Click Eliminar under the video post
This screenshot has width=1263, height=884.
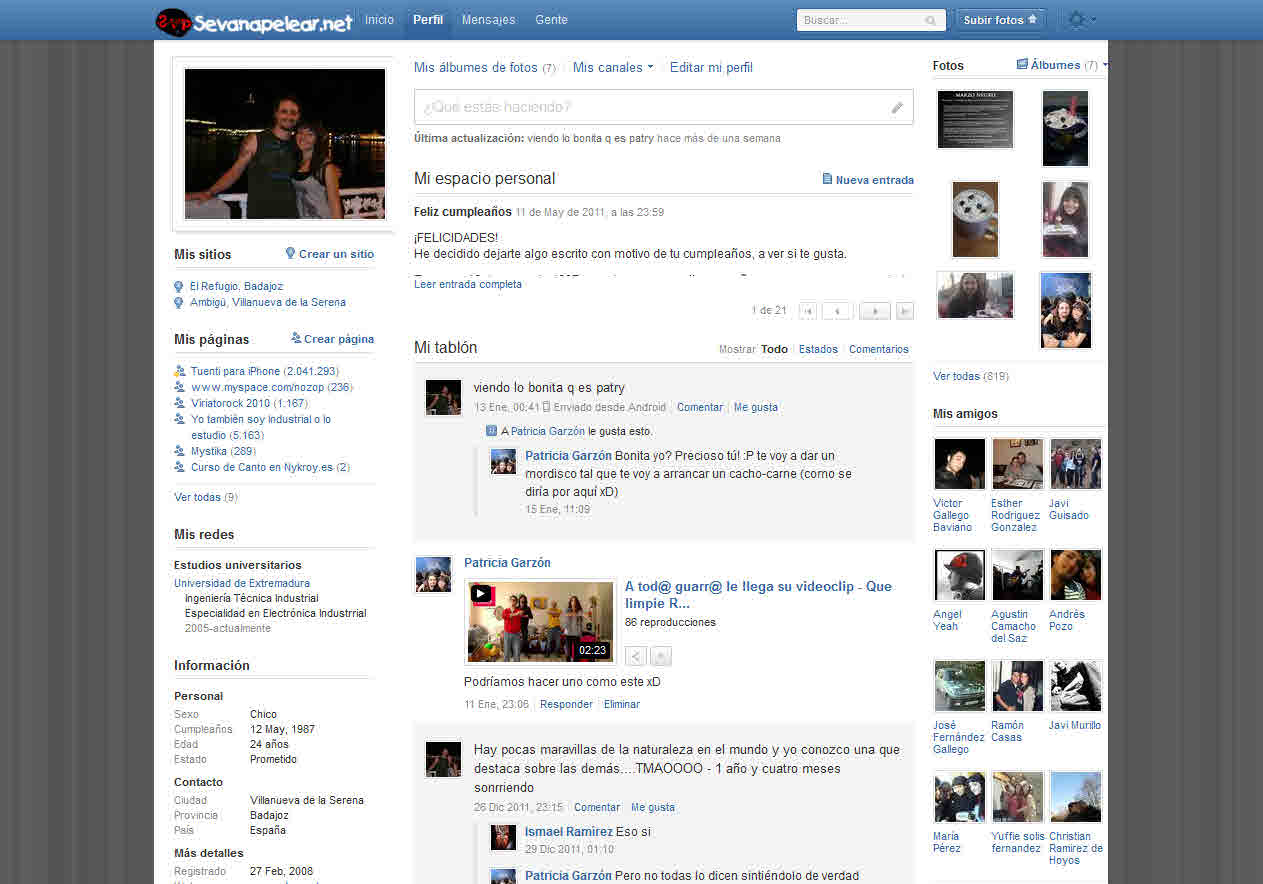point(622,704)
